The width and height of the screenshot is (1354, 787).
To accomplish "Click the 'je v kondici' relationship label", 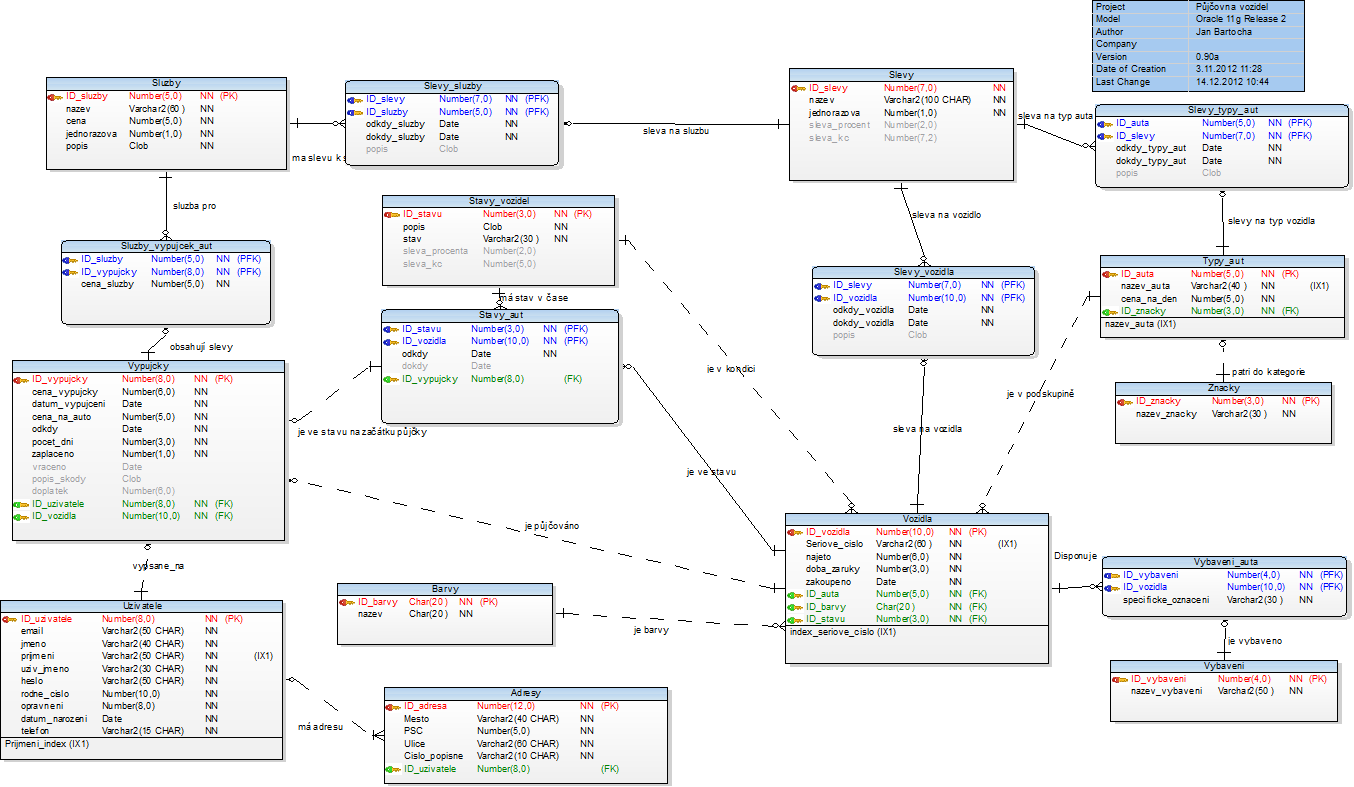I will (x=730, y=369).
